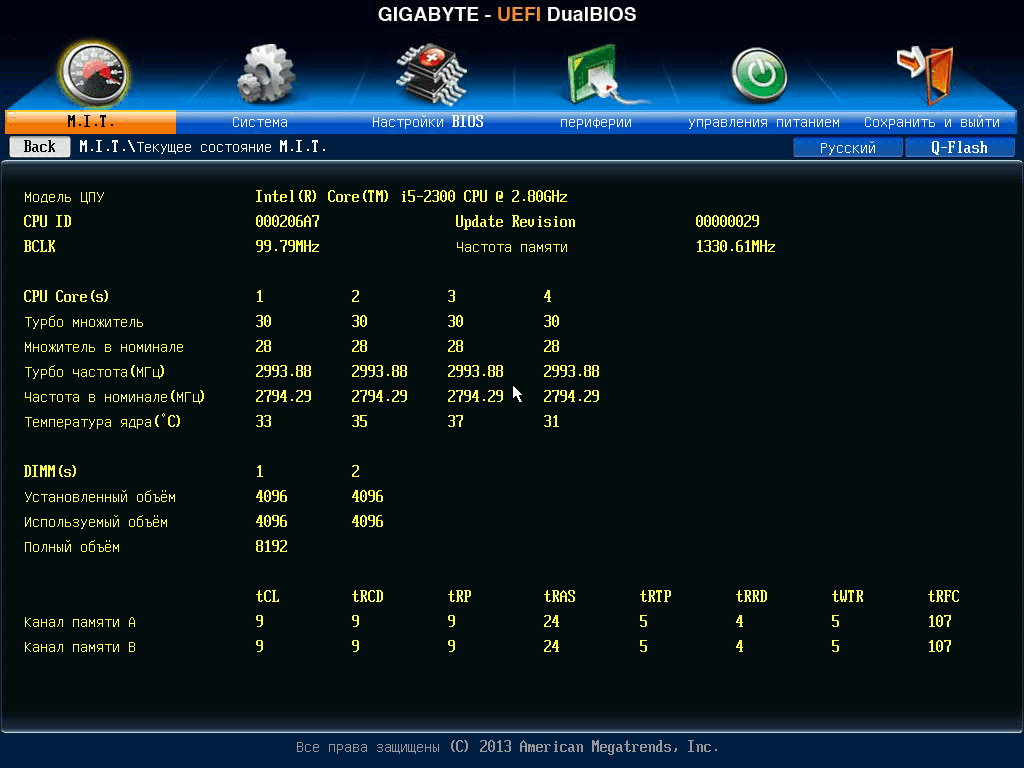Click the American Megatrends copyright text
This screenshot has width=1024, height=768.
(507, 746)
